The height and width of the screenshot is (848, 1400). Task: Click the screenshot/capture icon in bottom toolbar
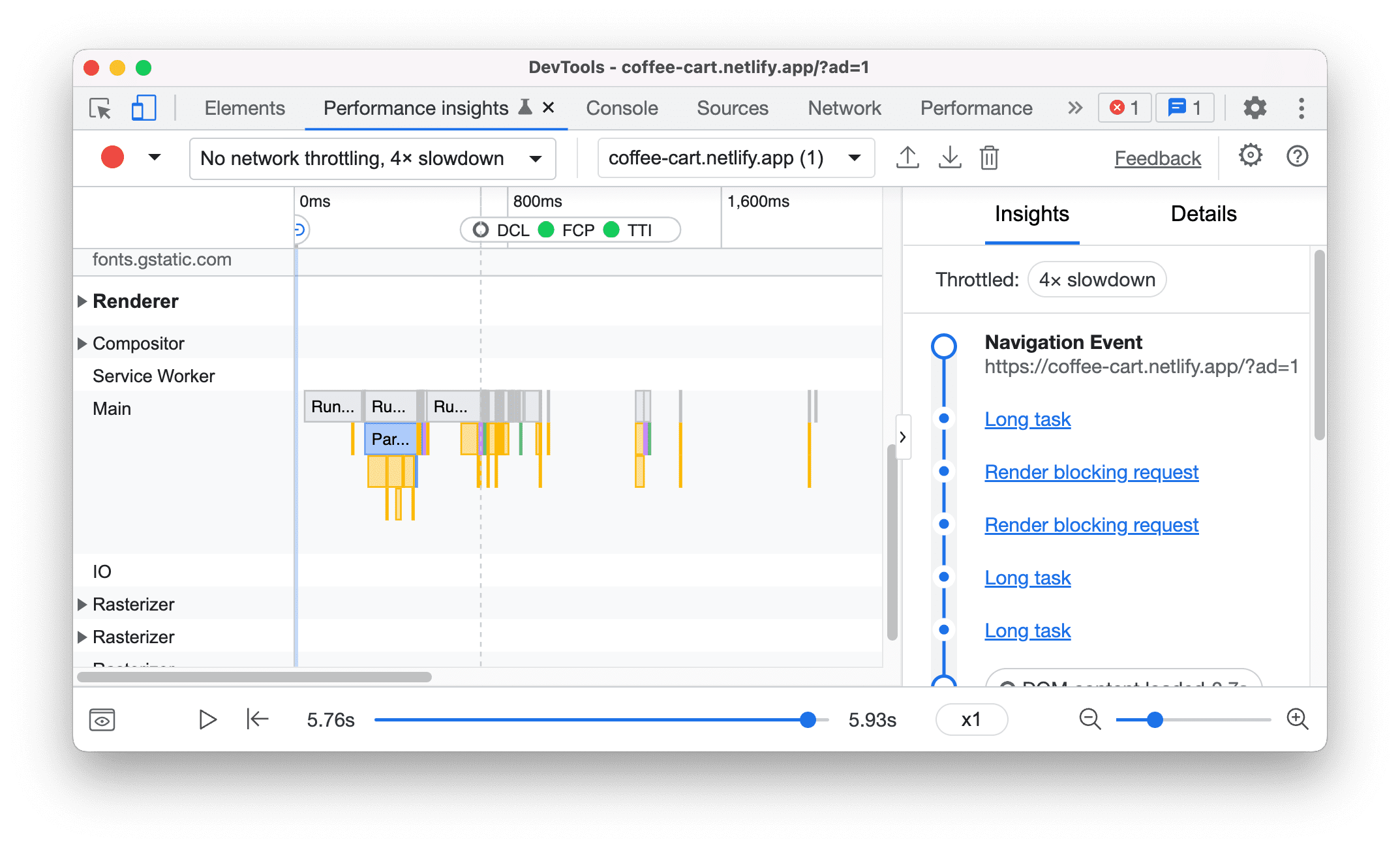[102, 720]
